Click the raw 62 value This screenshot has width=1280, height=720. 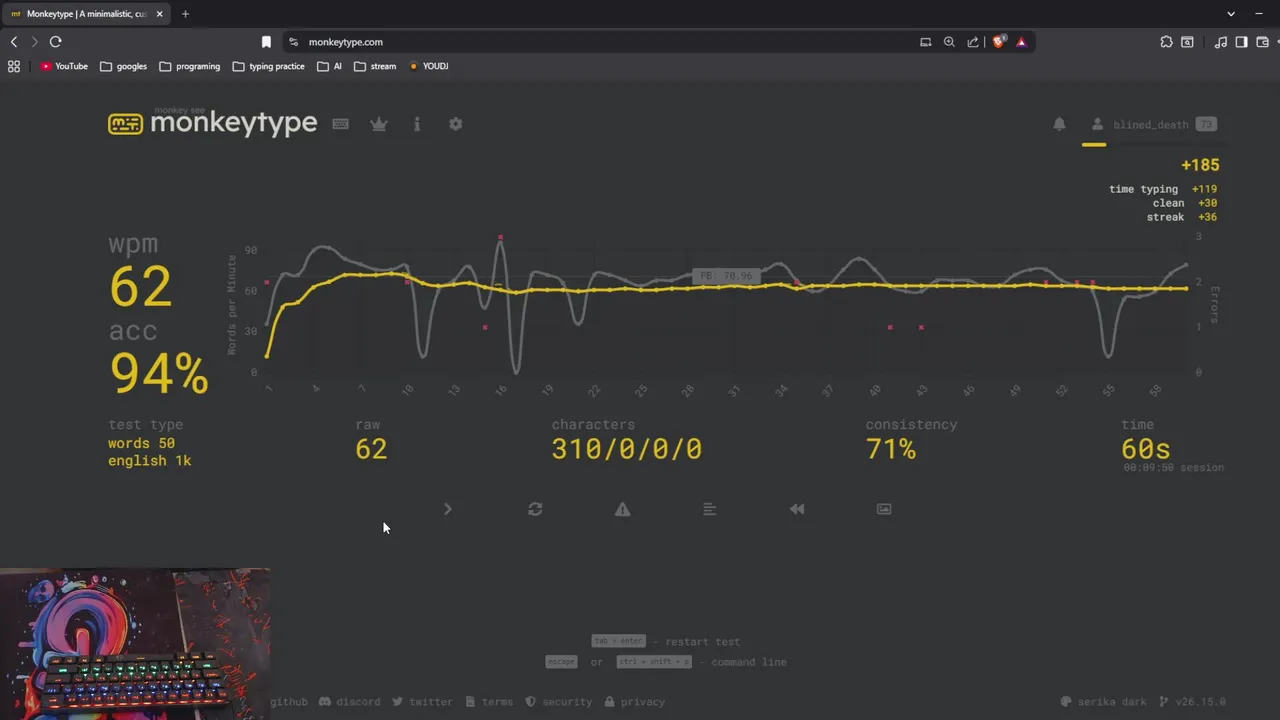coord(371,449)
